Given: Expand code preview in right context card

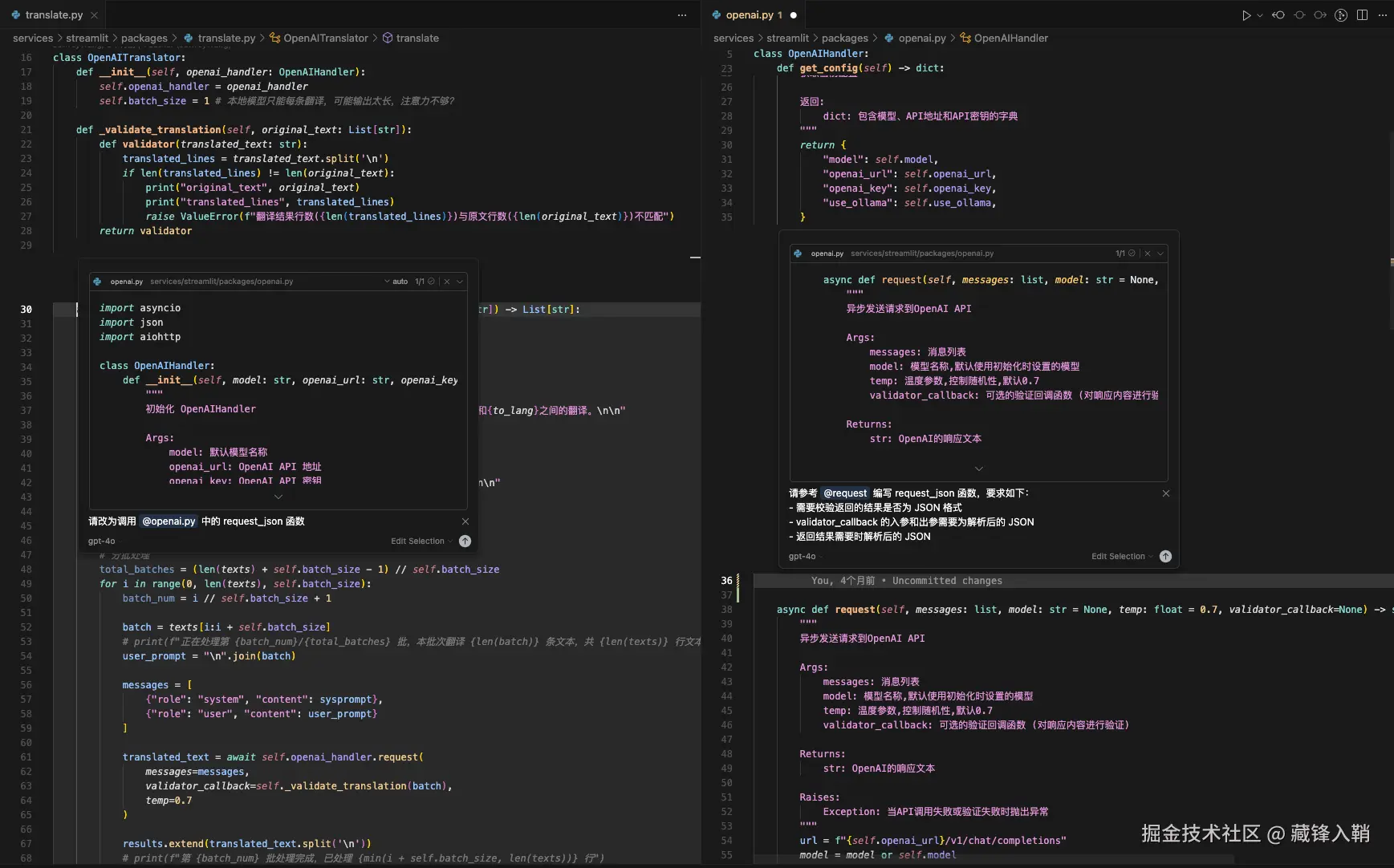Looking at the screenshot, I should (979, 468).
